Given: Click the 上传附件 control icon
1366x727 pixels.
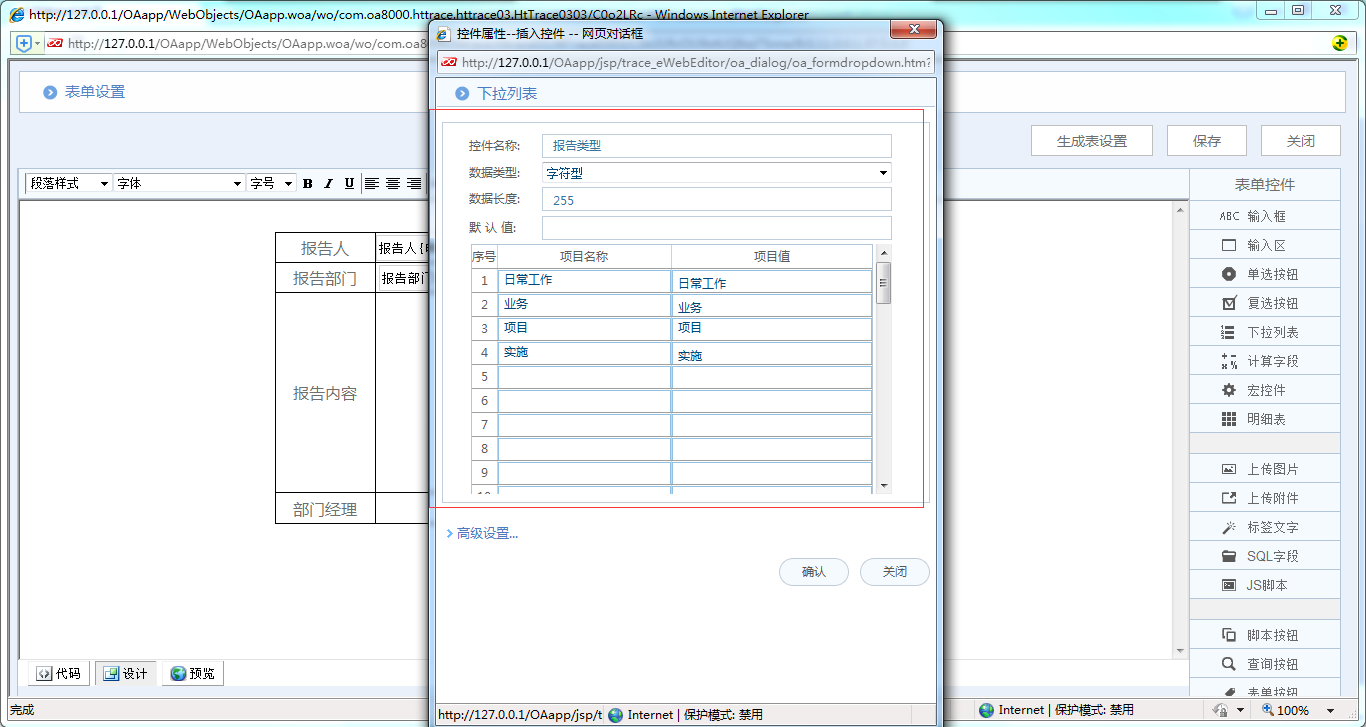Looking at the screenshot, I should [1264, 497].
